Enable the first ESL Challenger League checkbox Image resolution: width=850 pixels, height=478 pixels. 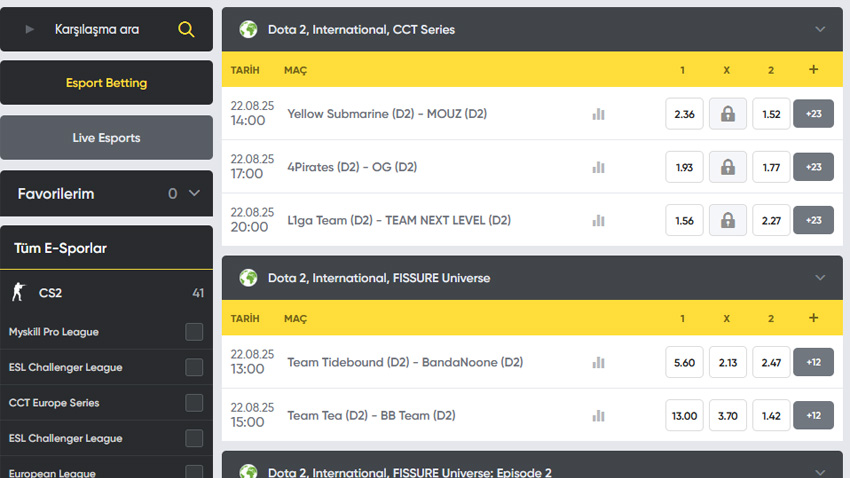coord(194,367)
